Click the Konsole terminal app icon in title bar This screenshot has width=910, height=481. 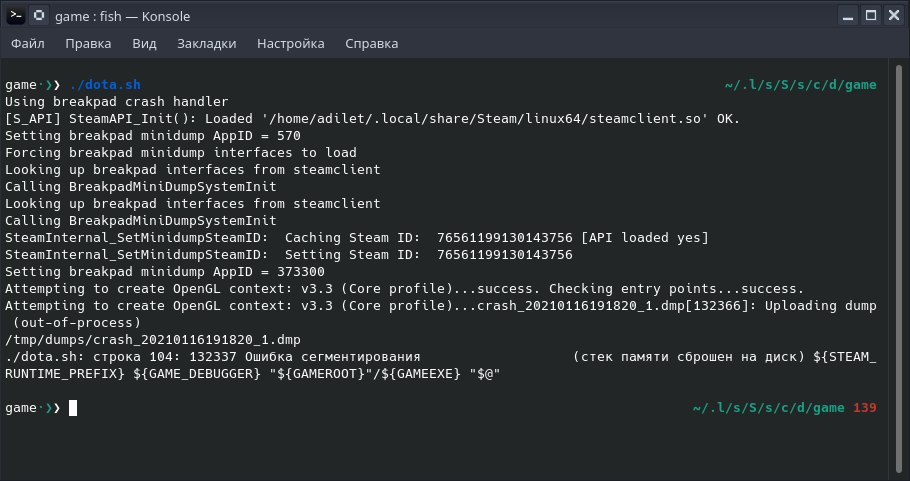point(16,16)
